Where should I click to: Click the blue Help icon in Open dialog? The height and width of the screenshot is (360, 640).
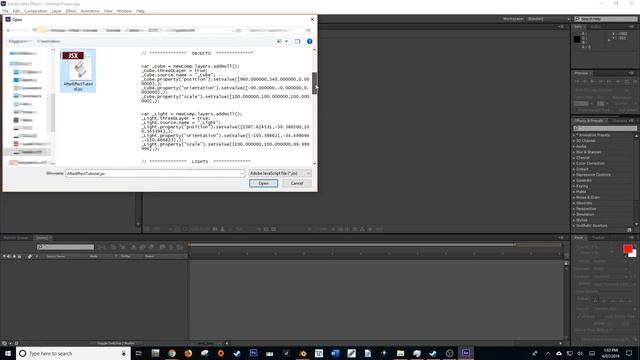(x=309, y=41)
